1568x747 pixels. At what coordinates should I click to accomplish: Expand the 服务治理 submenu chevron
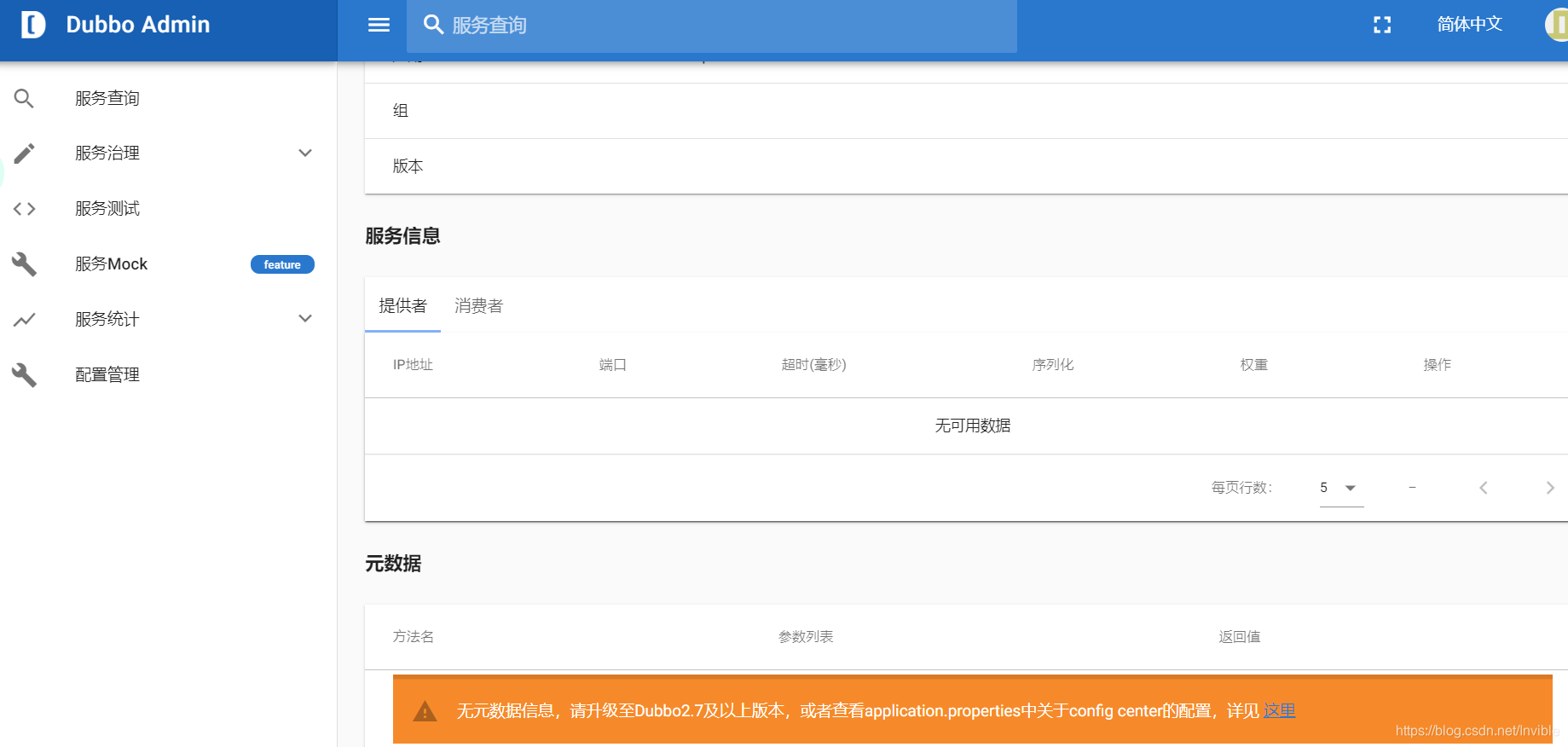(305, 153)
